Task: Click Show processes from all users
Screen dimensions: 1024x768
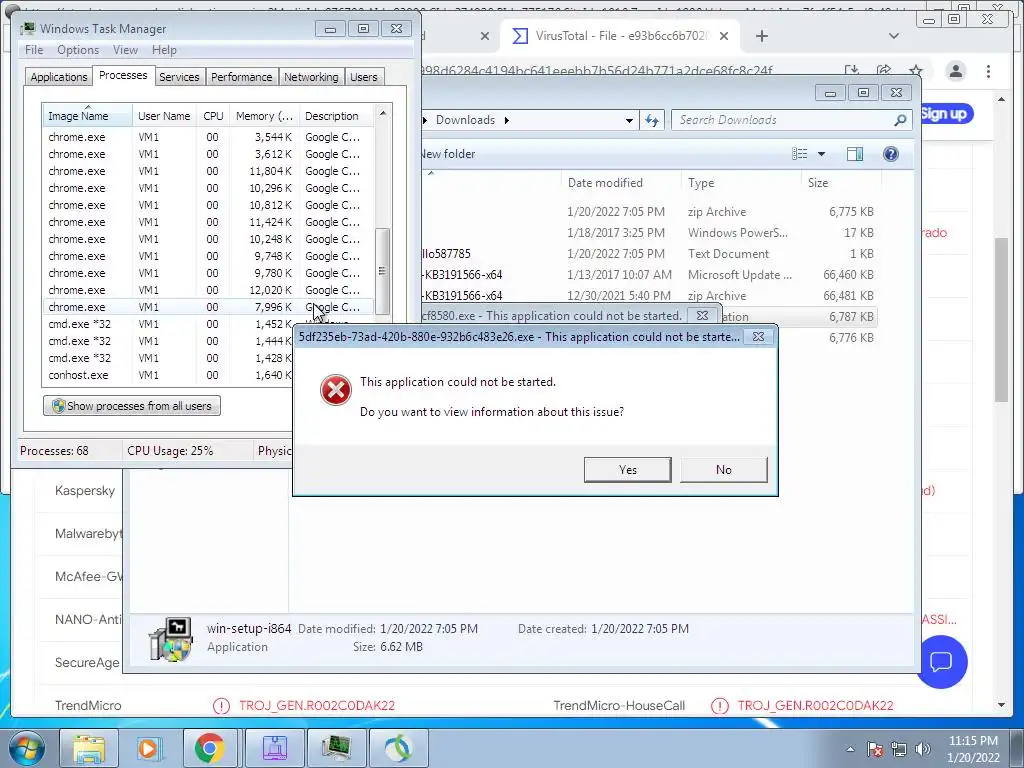Action: coord(132,406)
